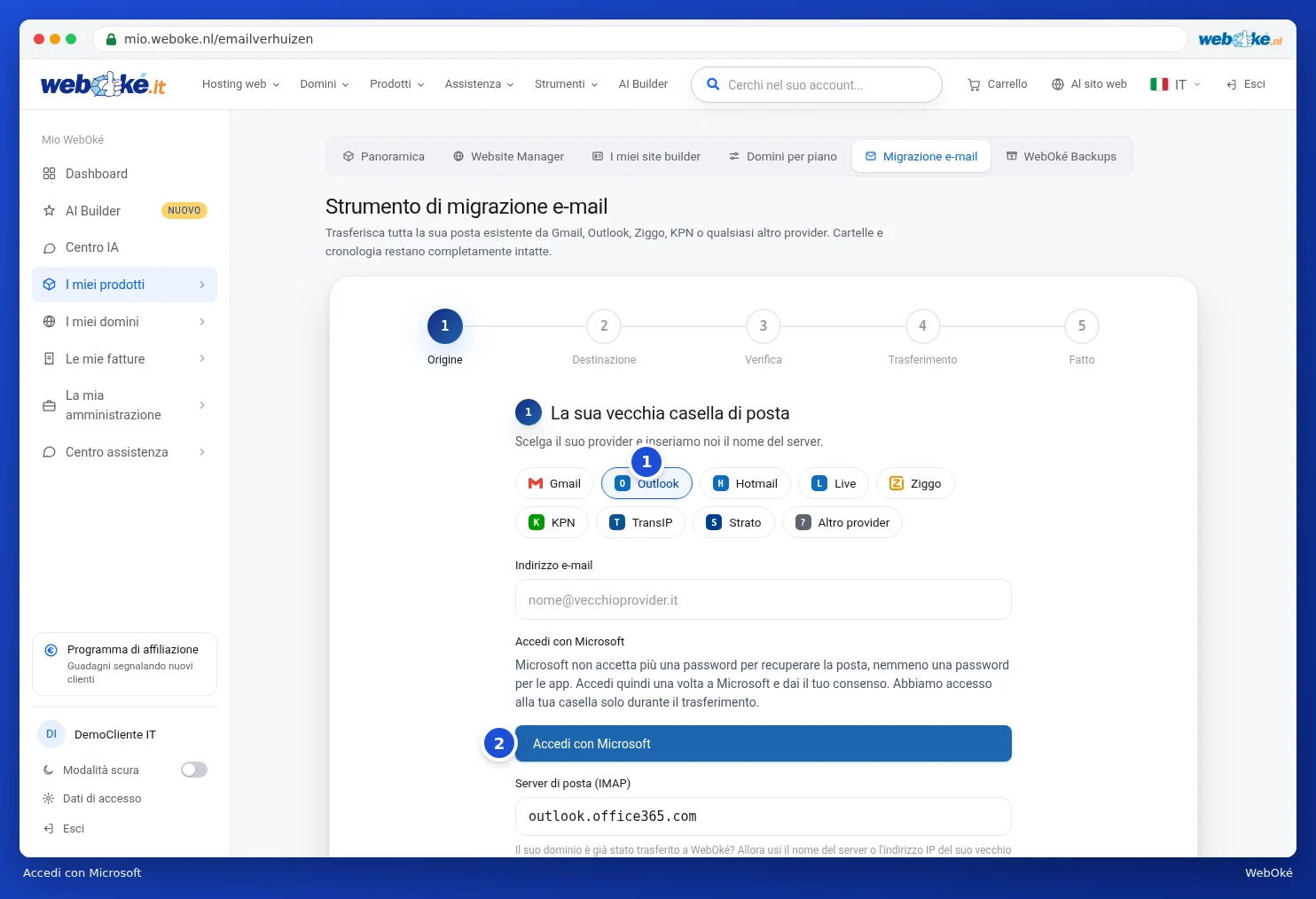
Task: Click the Accedi con Microsoft button
Action: point(764,744)
